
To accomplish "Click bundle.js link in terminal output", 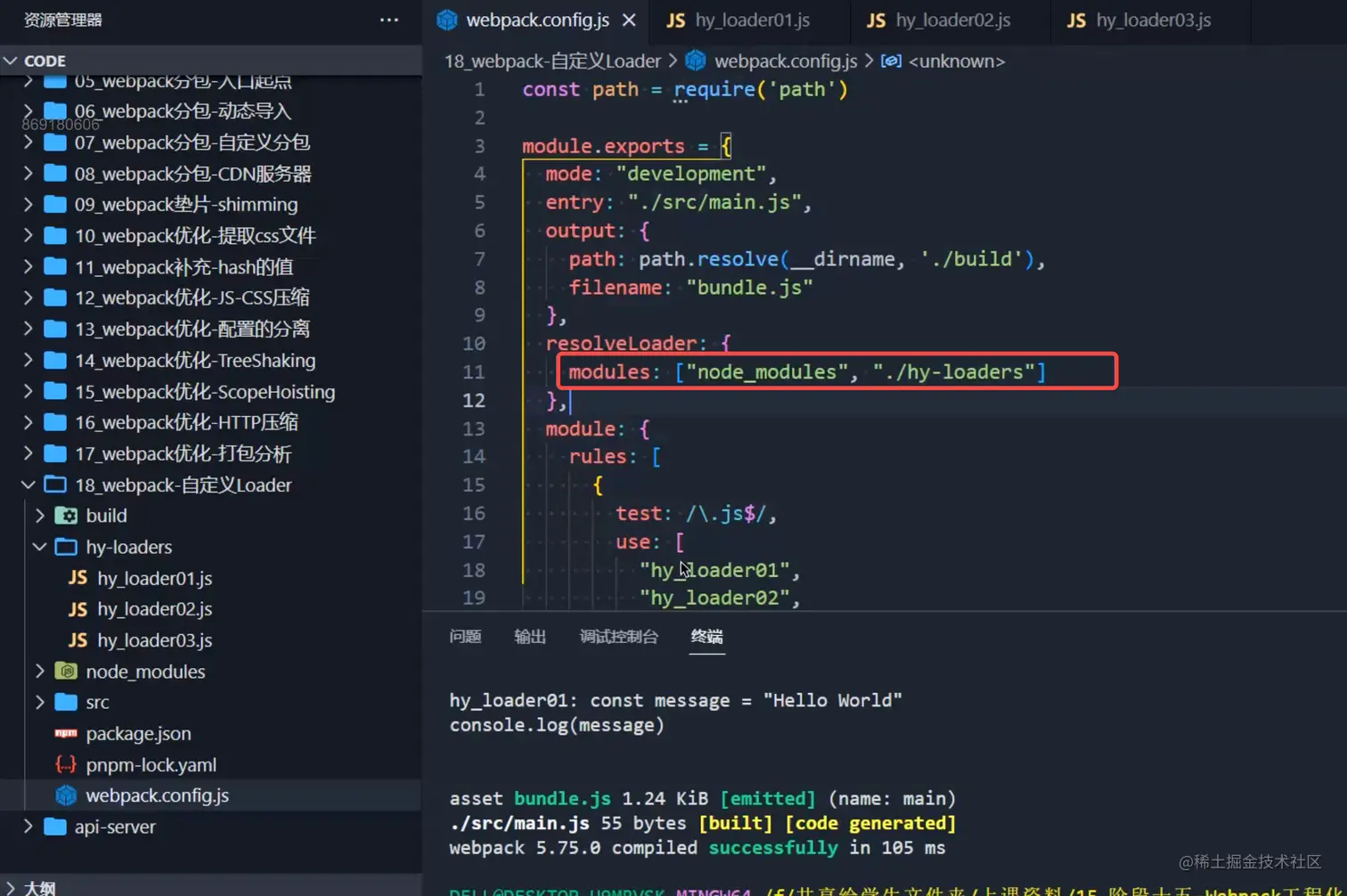I will point(562,798).
